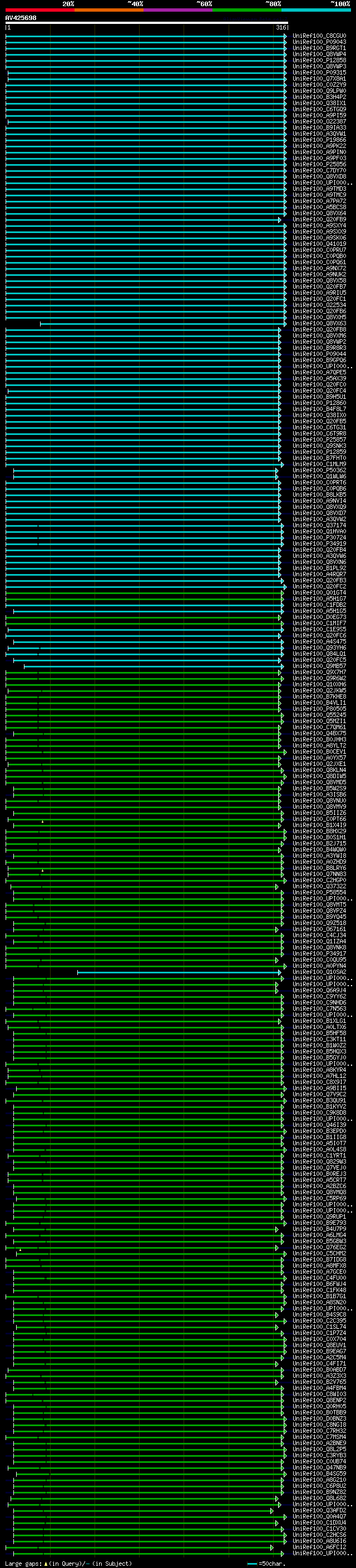Click the white query sequence bar
Image resolution: width=356 pixels, height=1568 pixels.
click(x=147, y=22)
